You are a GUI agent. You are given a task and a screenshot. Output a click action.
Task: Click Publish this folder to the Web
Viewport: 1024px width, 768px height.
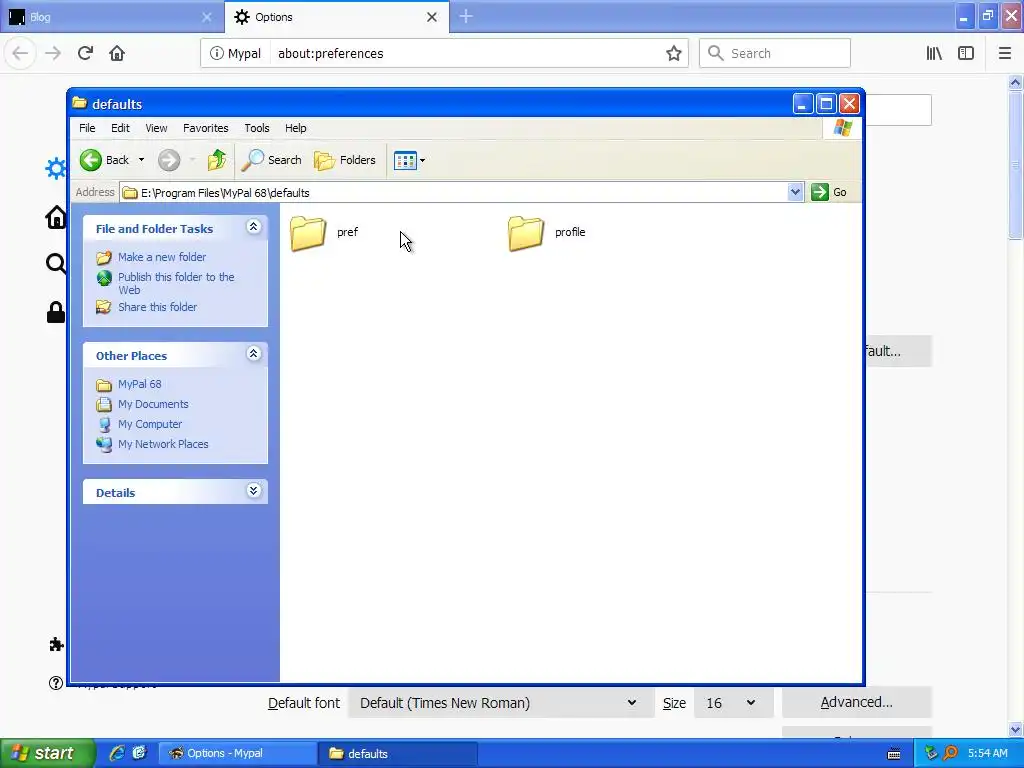176,283
